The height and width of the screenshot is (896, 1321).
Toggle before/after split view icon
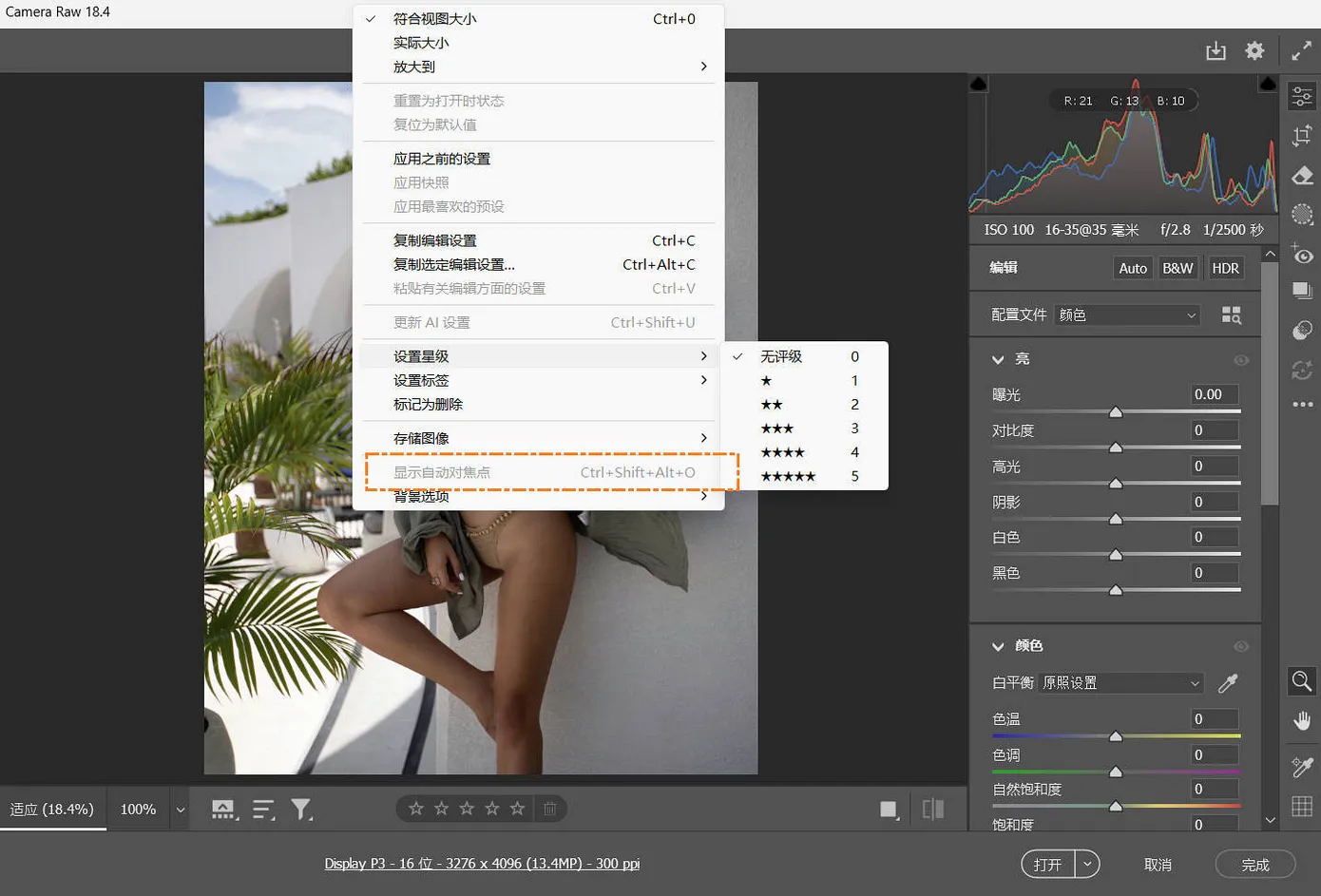point(933,810)
